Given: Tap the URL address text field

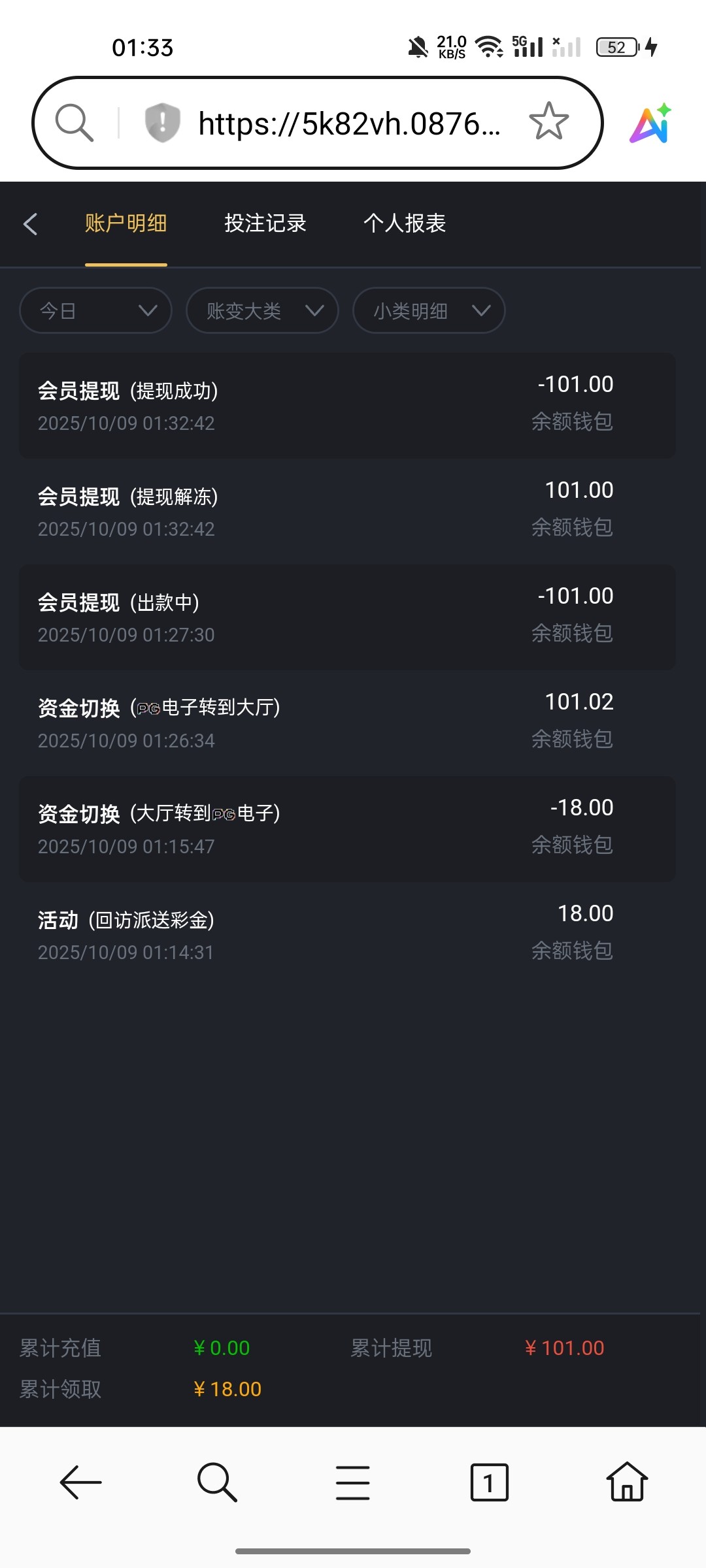Looking at the screenshot, I should point(349,123).
